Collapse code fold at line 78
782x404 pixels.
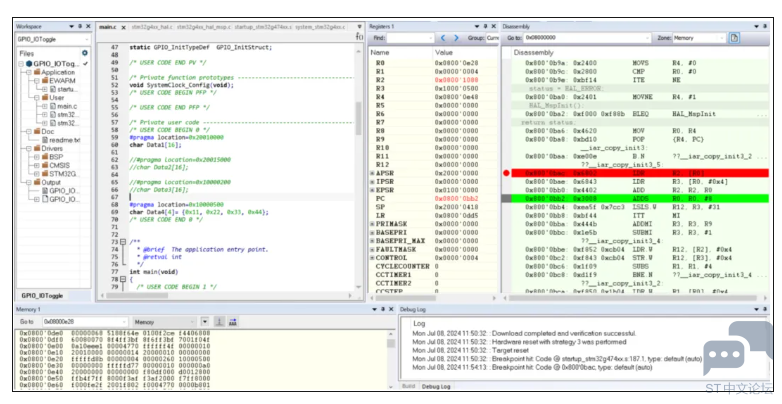(x=123, y=279)
